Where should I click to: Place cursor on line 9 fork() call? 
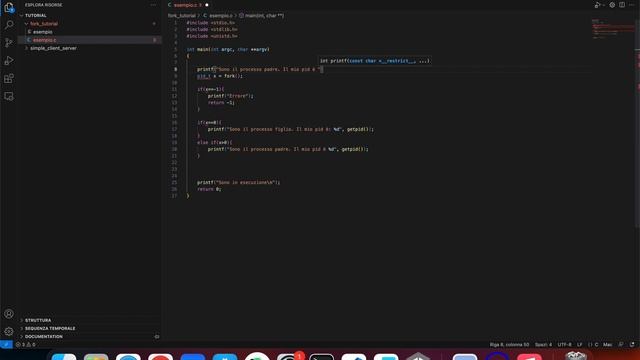tap(232, 76)
